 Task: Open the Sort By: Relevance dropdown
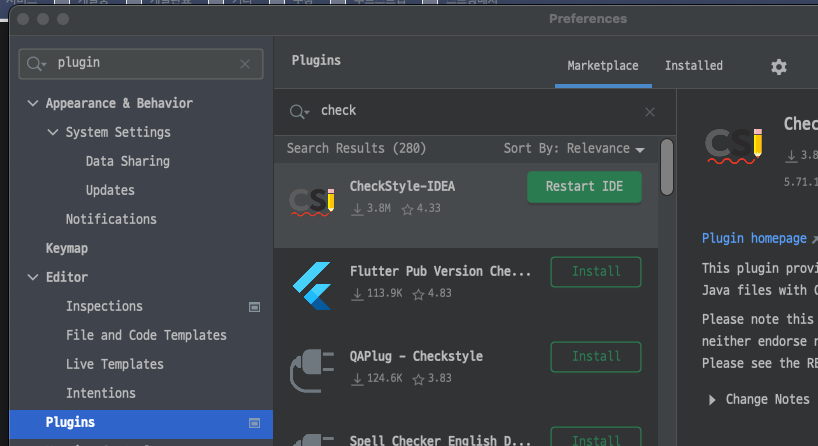tap(574, 149)
